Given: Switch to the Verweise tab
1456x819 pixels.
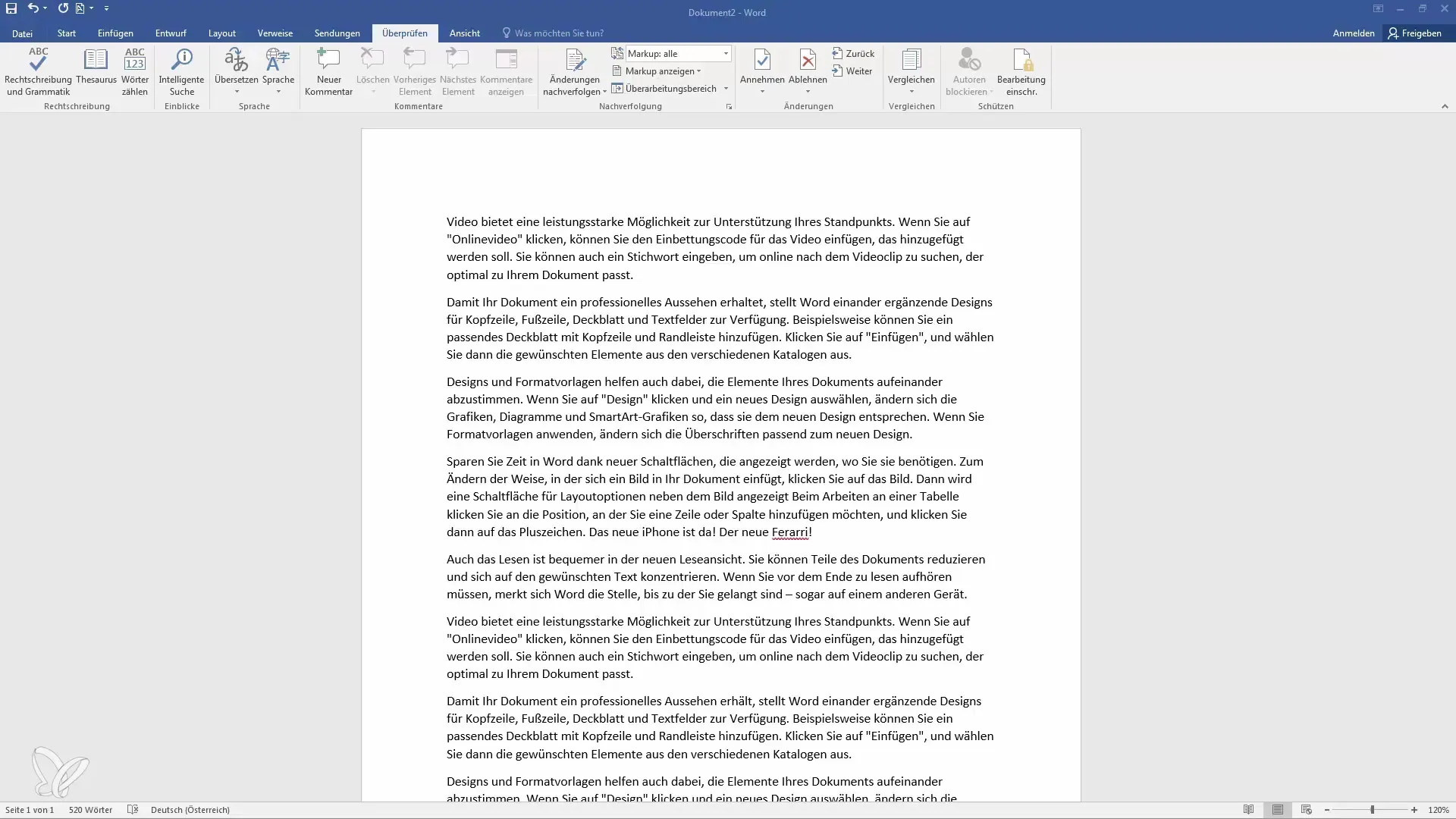Looking at the screenshot, I should pos(275,33).
